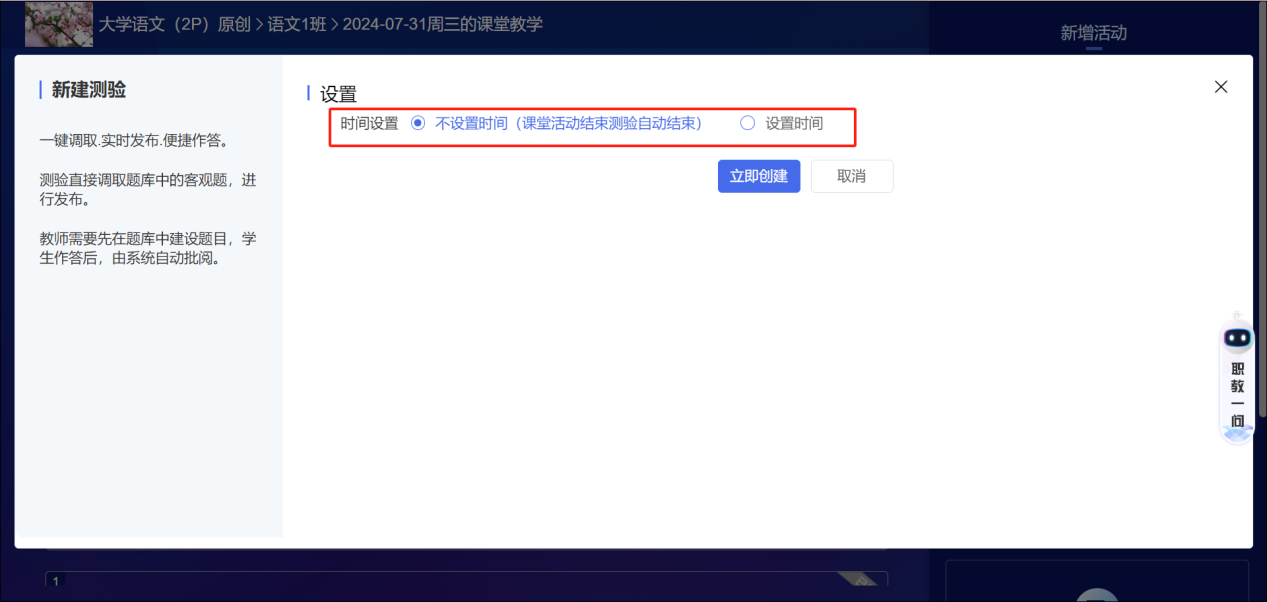Select 不设置时间 radio option
The width and height of the screenshot is (1267, 602).
click(419, 124)
